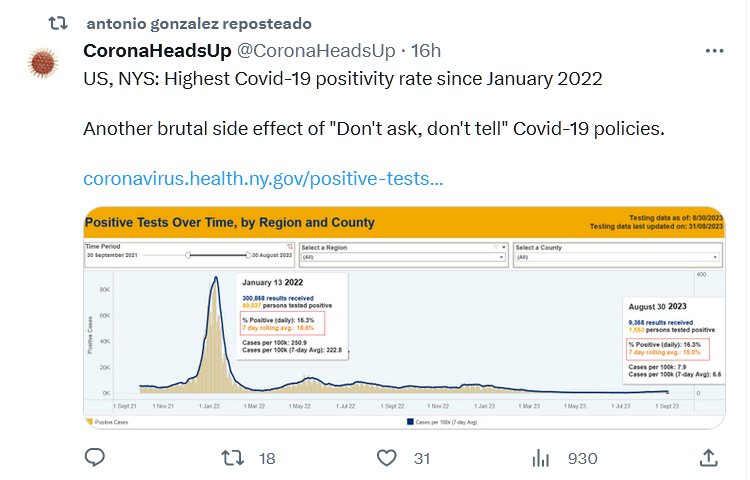750x480 pixels.
Task: Click the Positive Cases legend swatch
Action: pos(89,421)
